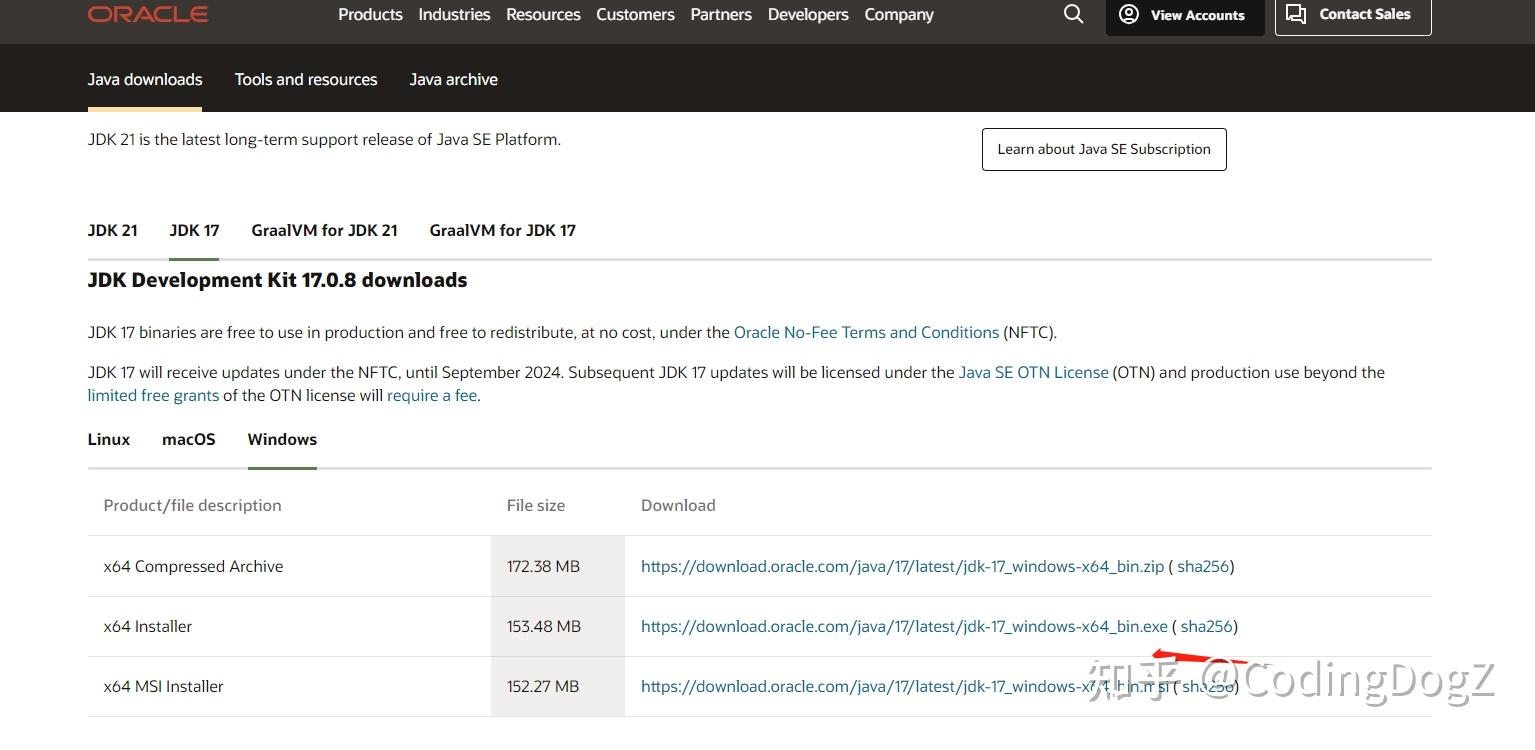Open the Developers menu
This screenshot has height=750, width=1535.
[808, 15]
